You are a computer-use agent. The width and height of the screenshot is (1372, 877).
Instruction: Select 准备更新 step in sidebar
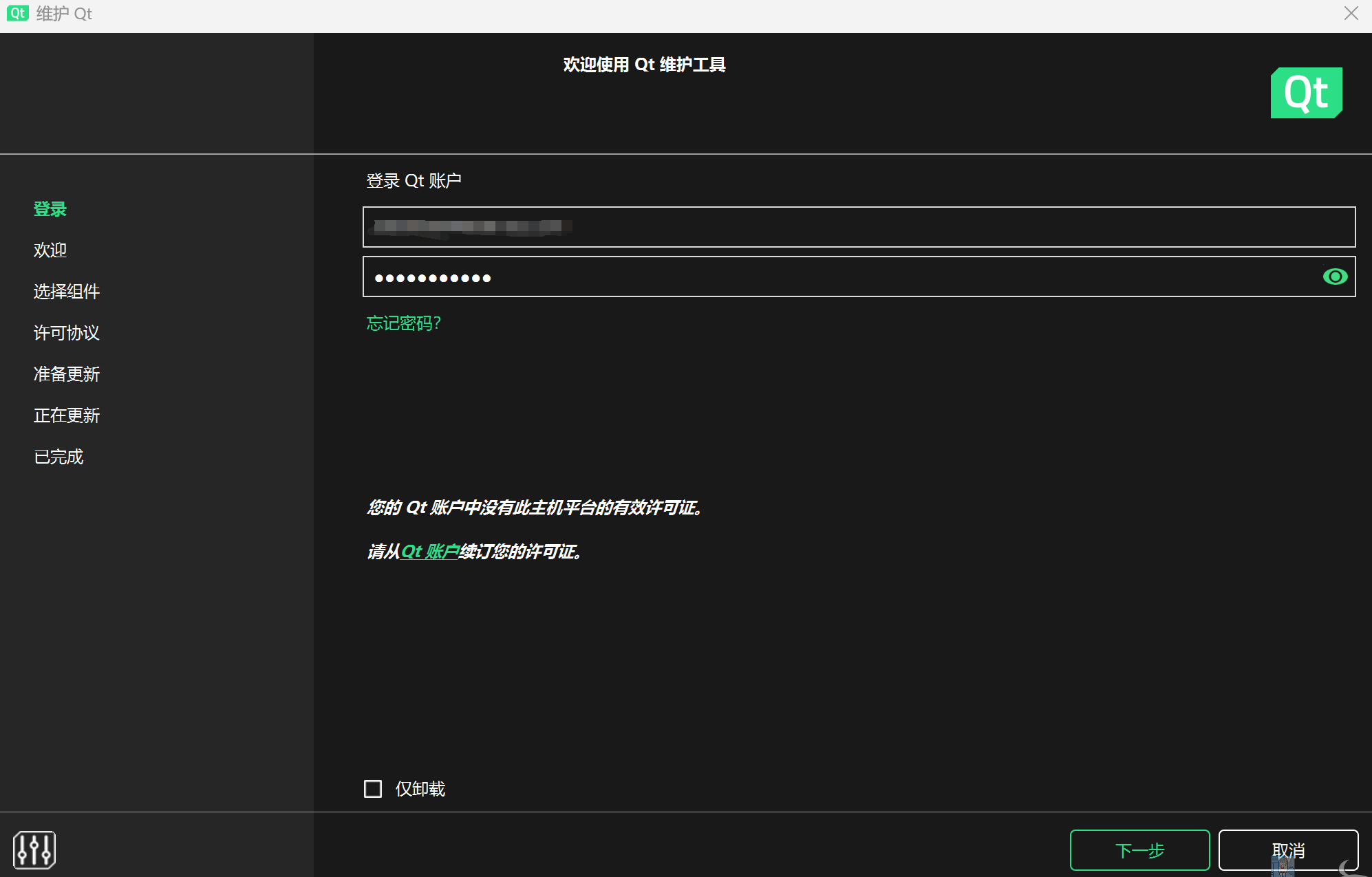[67, 374]
